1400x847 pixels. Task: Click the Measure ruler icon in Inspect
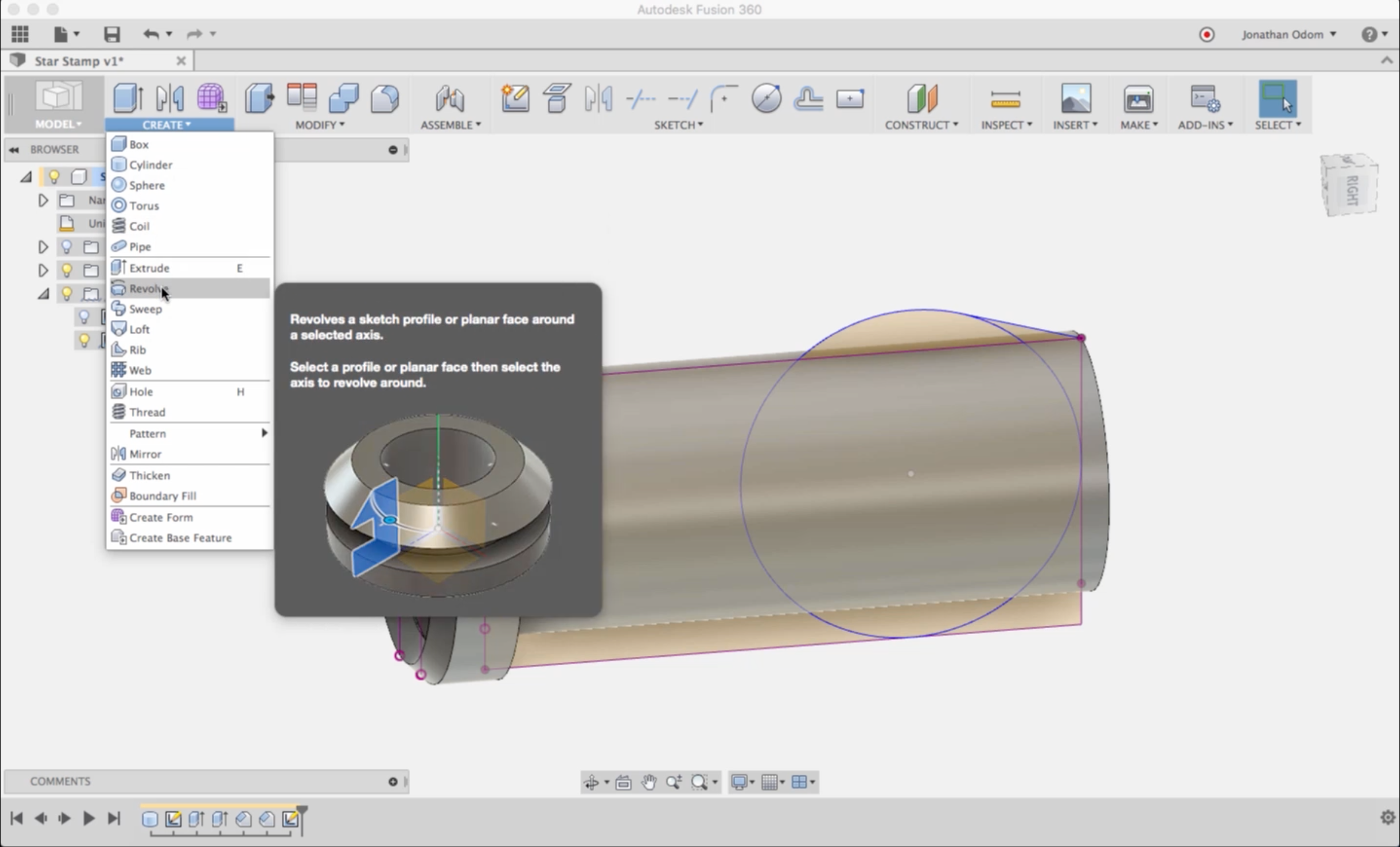[x=1005, y=99]
